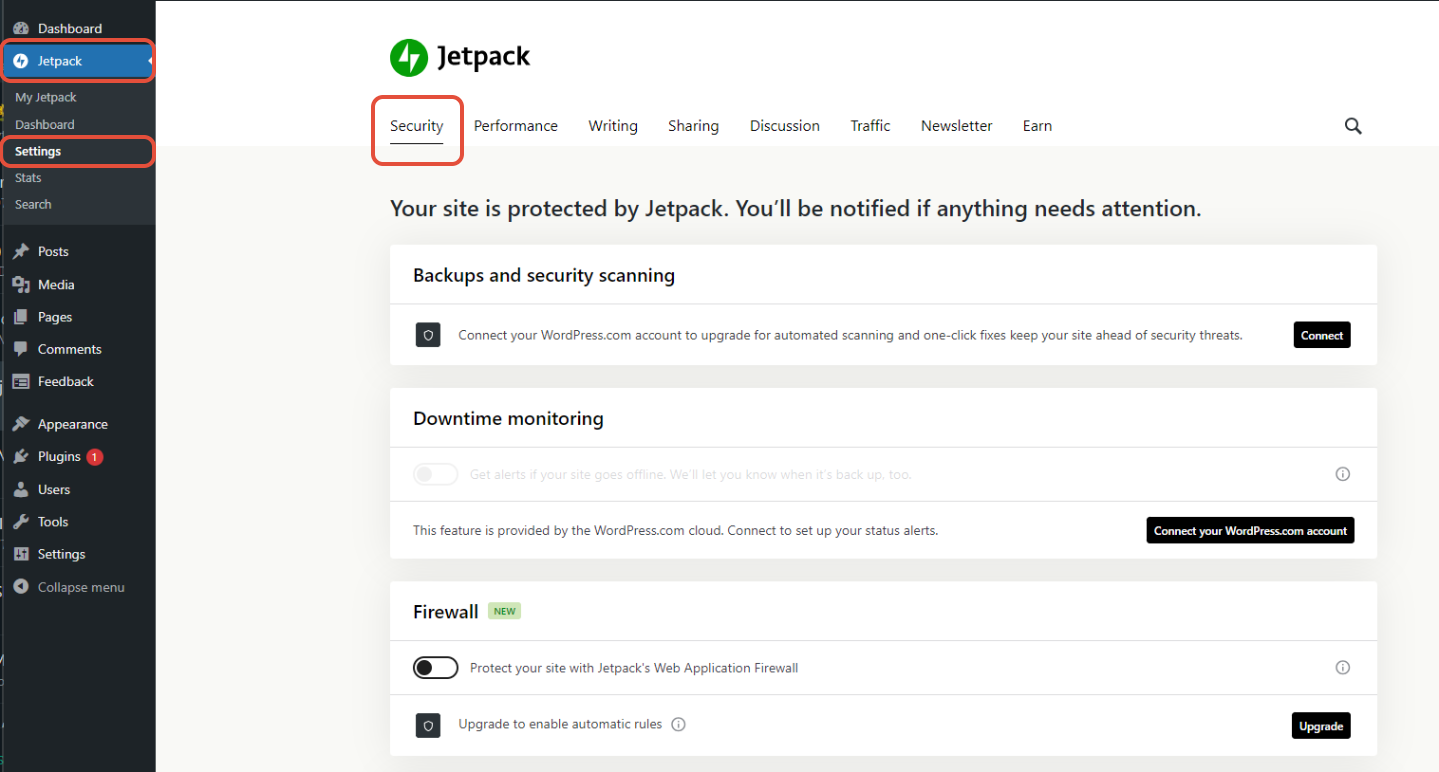Image resolution: width=1439 pixels, height=772 pixels.
Task: Click the Dashboard gauge icon in sidebar
Action: (x=21, y=28)
